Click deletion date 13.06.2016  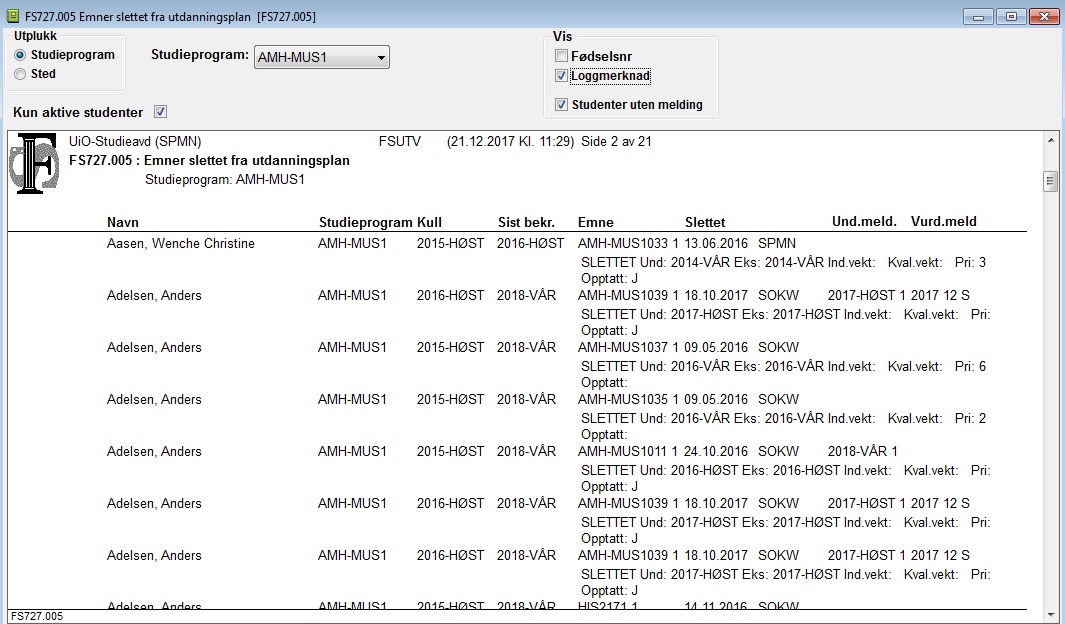point(716,243)
